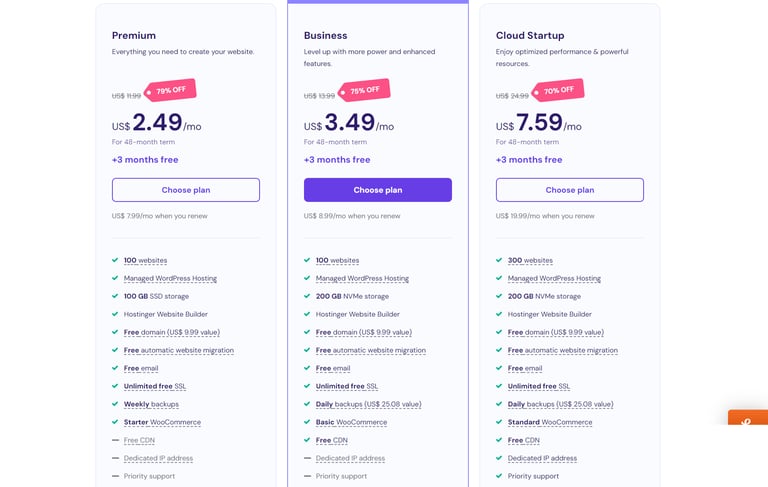Choose the Cloud Startup plan
The height and width of the screenshot is (487, 768).
click(x=569, y=190)
